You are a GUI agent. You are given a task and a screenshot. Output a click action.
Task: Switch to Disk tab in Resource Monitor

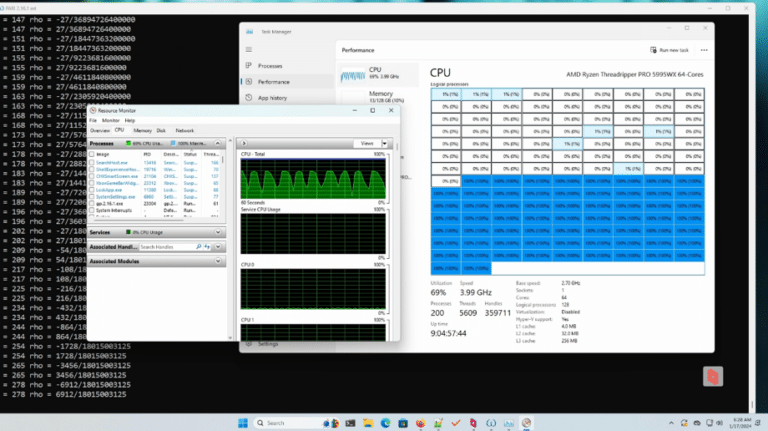[x=161, y=131]
